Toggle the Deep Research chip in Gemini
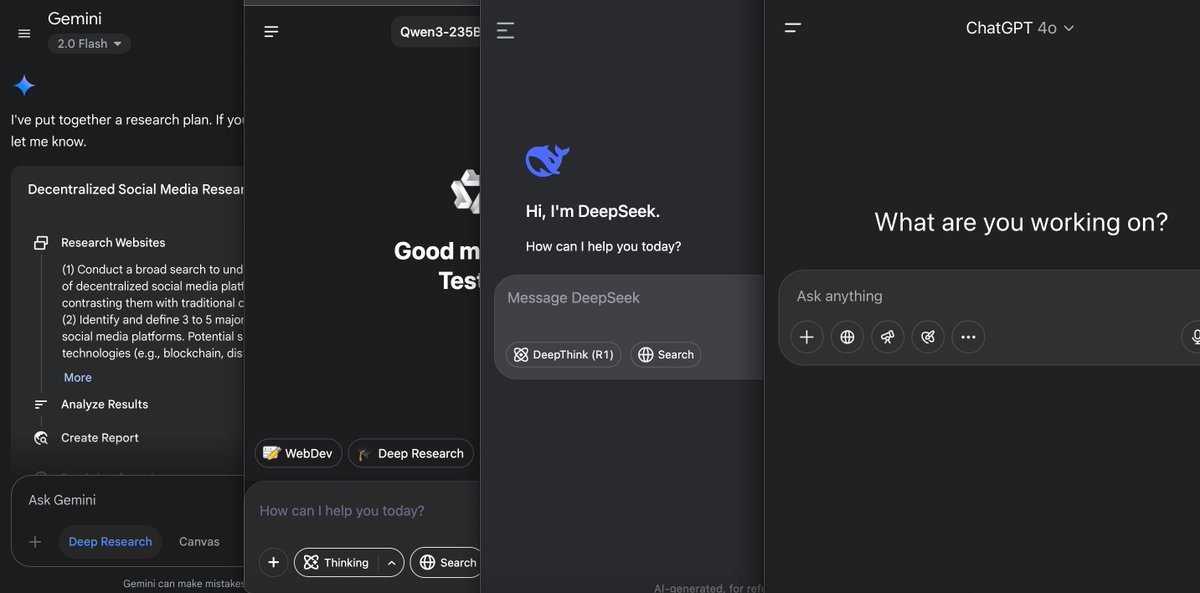The height and width of the screenshot is (593, 1200). pyautogui.click(x=110, y=542)
